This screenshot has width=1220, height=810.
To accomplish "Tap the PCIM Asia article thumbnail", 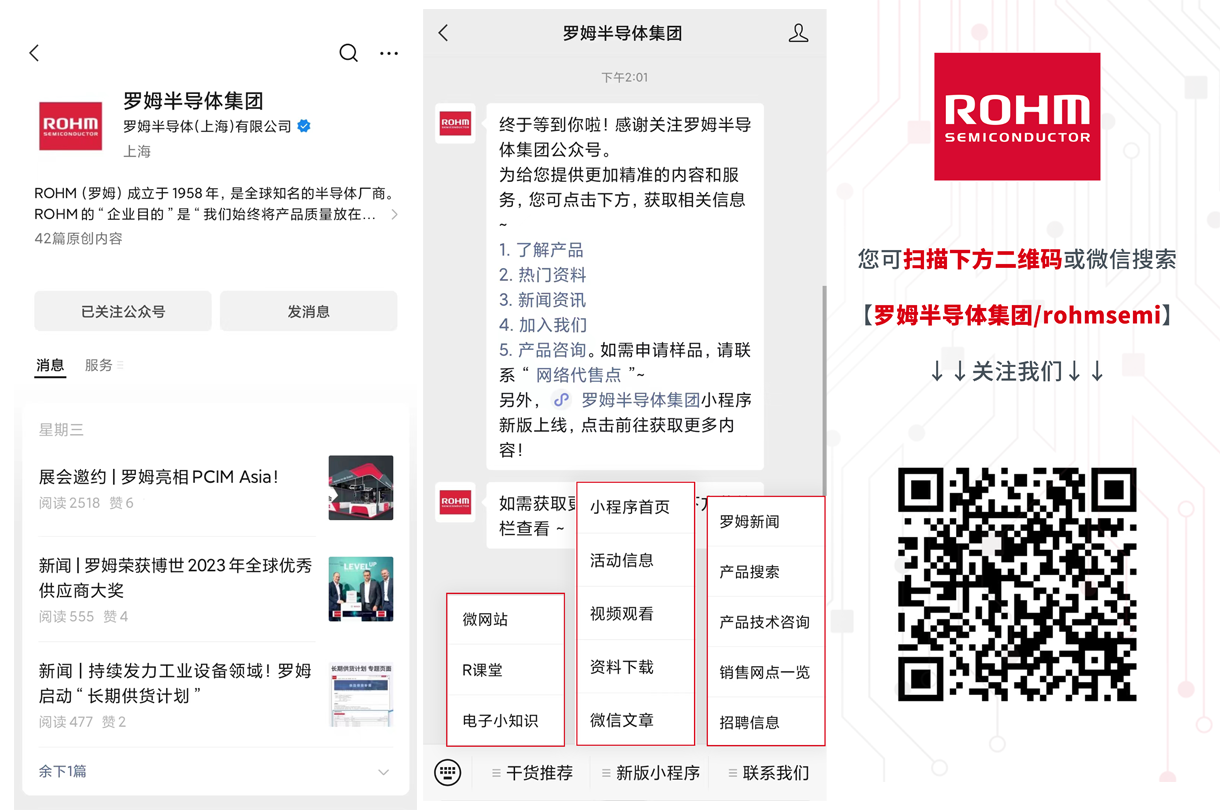I will [360, 490].
